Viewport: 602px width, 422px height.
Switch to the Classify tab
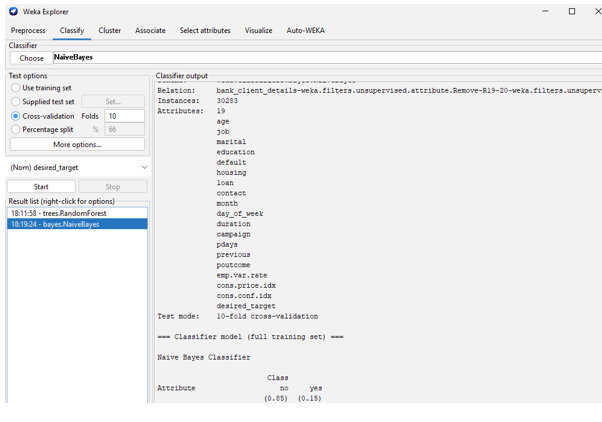coord(72,30)
